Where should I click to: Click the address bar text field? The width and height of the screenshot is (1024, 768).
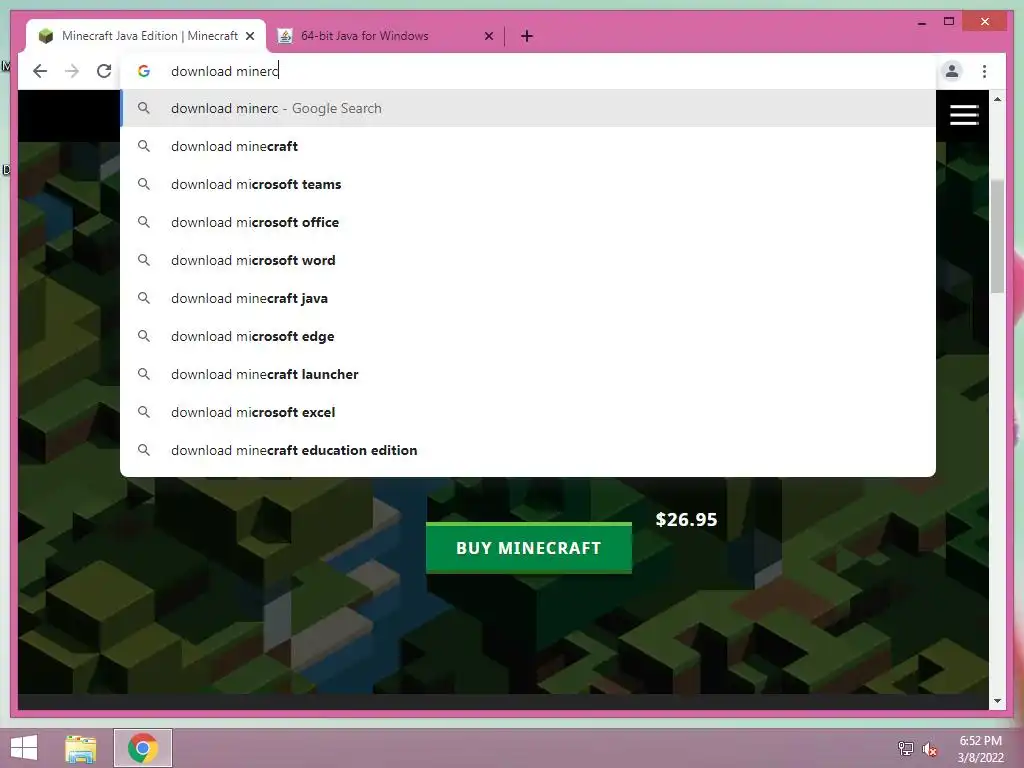(528, 71)
